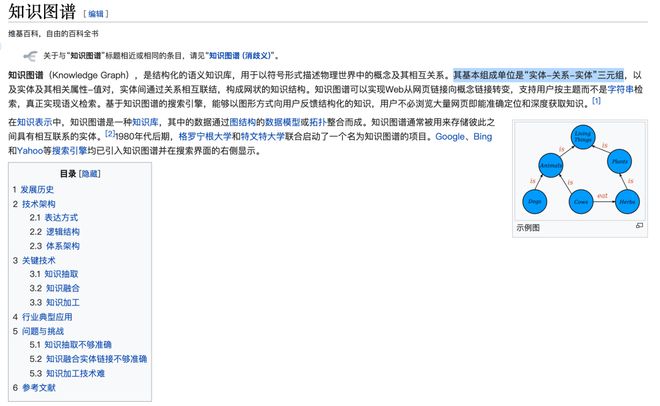
Task: Click citation reference [2]
Action: point(110,134)
